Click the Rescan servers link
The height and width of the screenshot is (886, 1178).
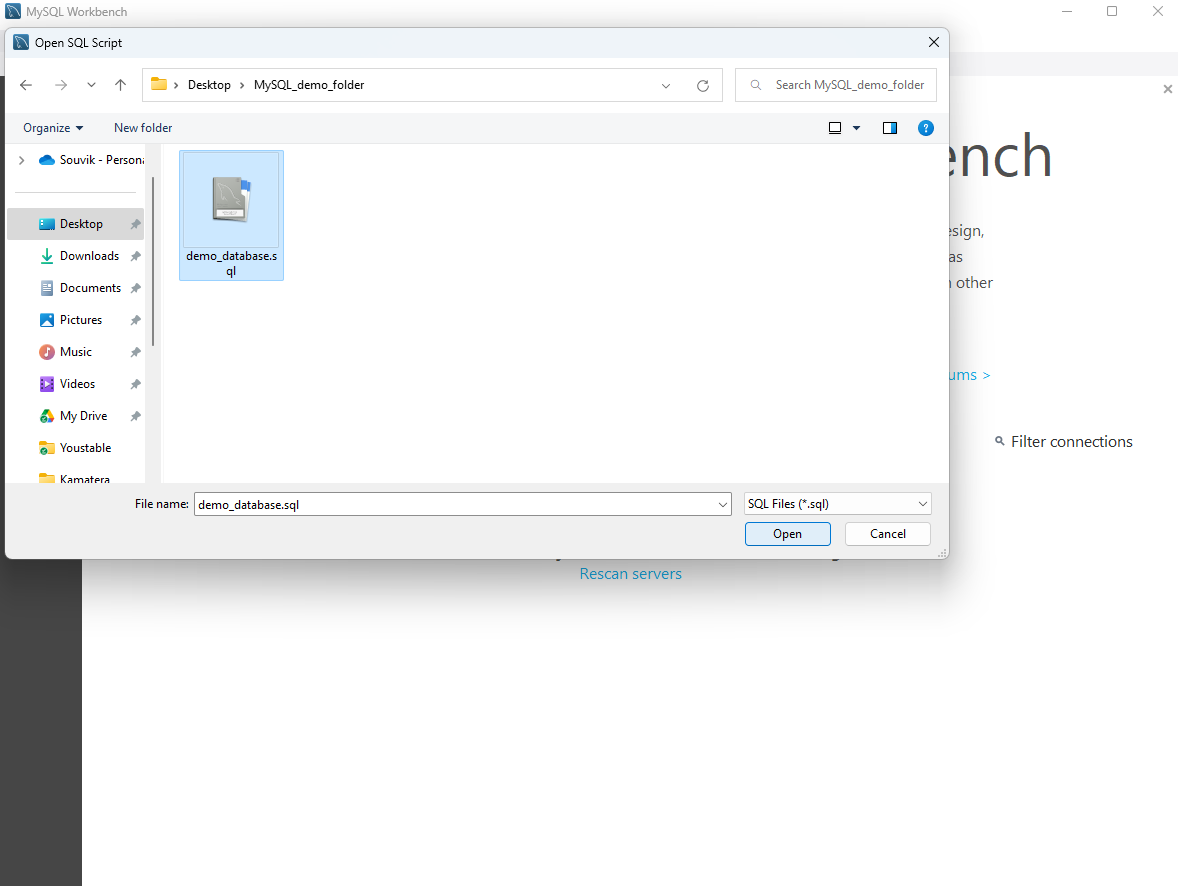pyautogui.click(x=630, y=573)
